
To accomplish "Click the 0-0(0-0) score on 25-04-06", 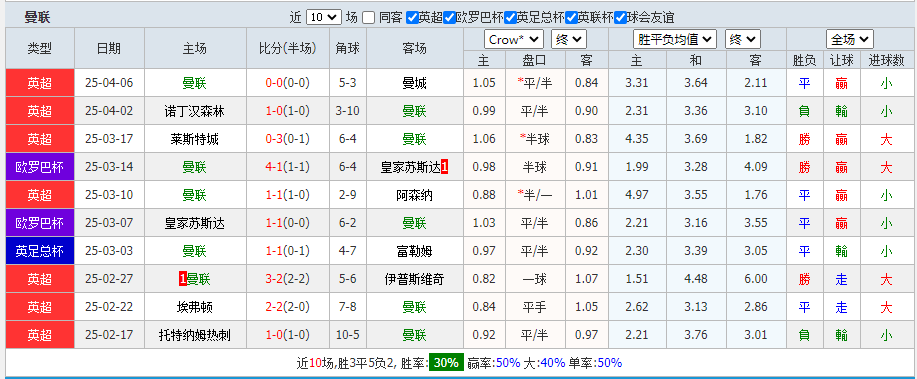I will pyautogui.click(x=288, y=83).
